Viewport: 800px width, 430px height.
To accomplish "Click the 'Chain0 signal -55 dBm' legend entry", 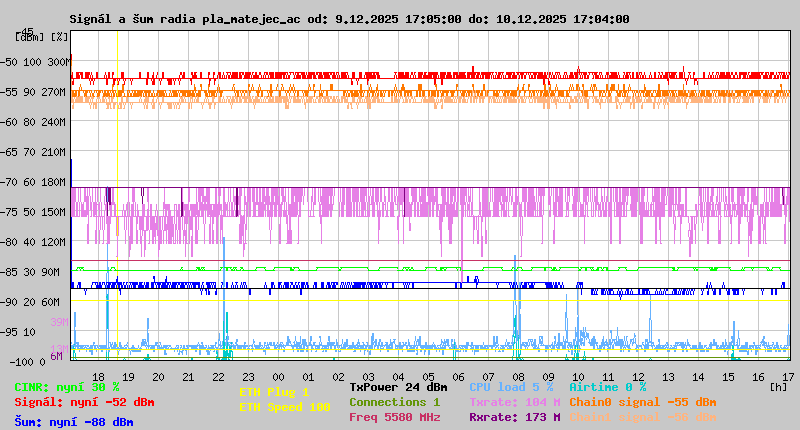I will 643,402.
